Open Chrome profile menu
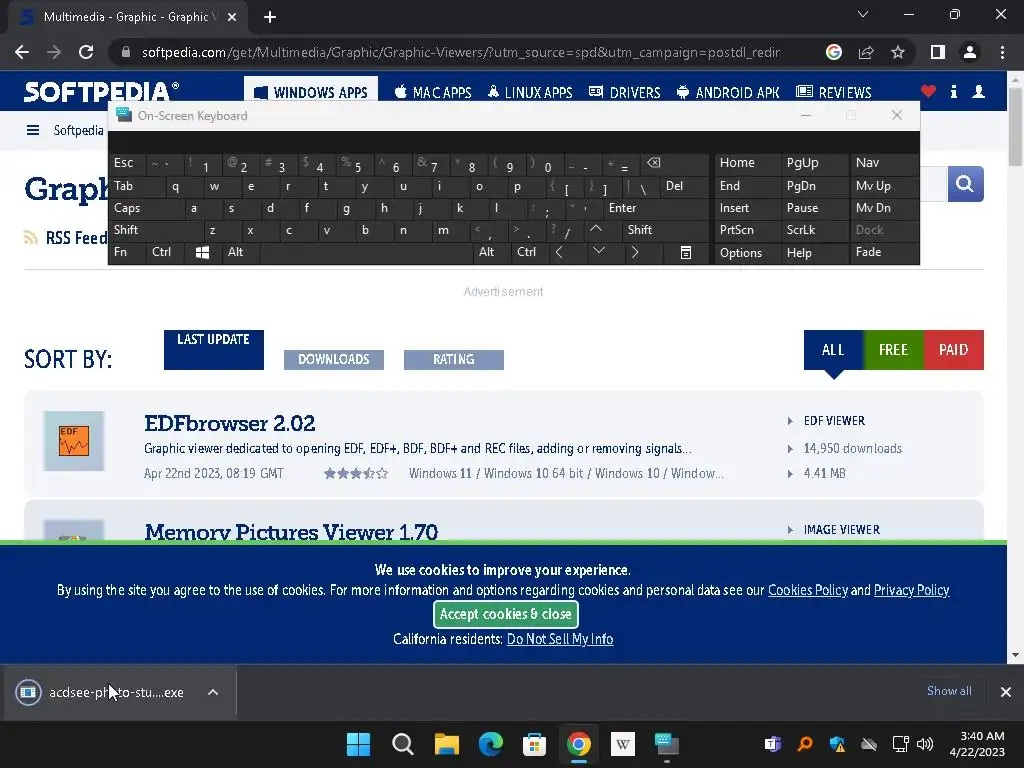The height and width of the screenshot is (768, 1024). [x=970, y=52]
